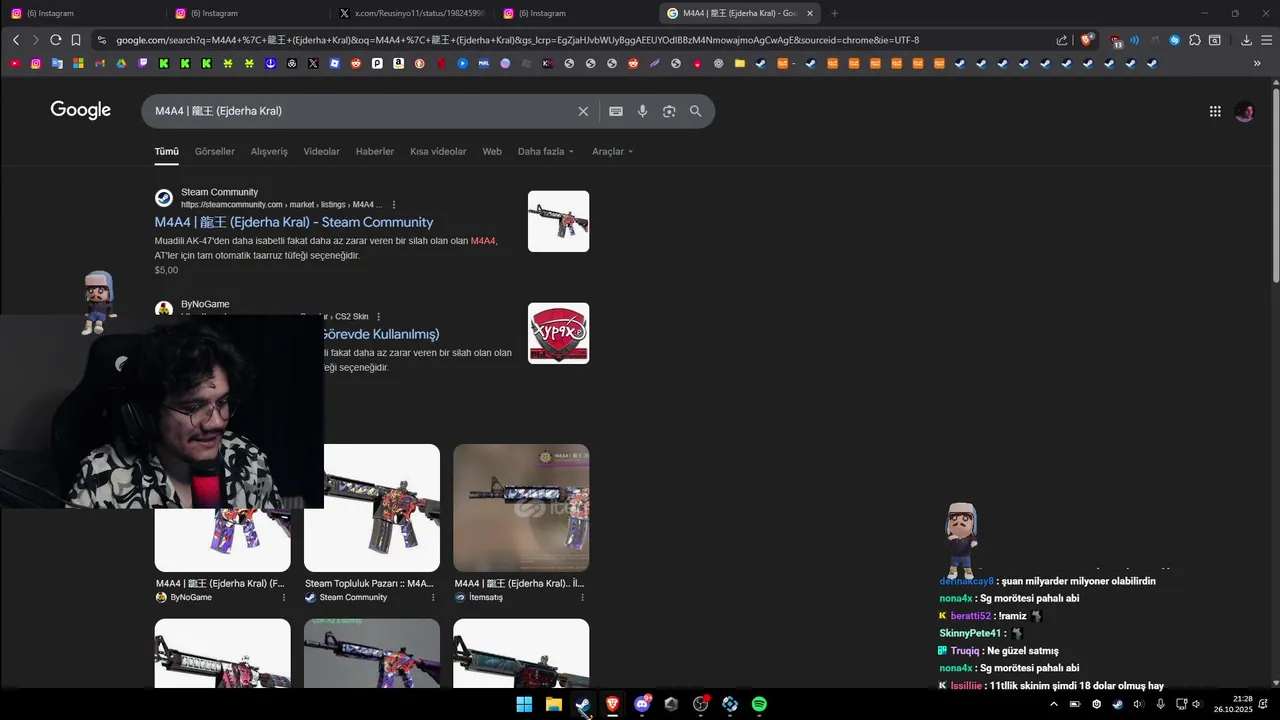Open options menu for Steam Community result
The image size is (1280, 720).
[x=394, y=205]
